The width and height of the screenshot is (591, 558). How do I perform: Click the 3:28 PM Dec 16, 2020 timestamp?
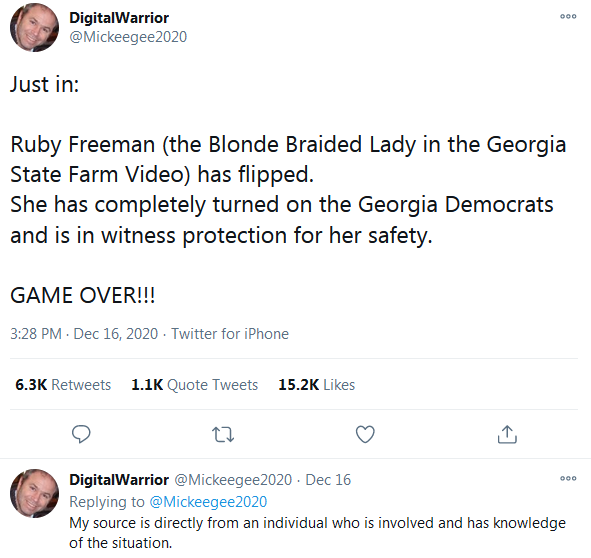(84, 334)
